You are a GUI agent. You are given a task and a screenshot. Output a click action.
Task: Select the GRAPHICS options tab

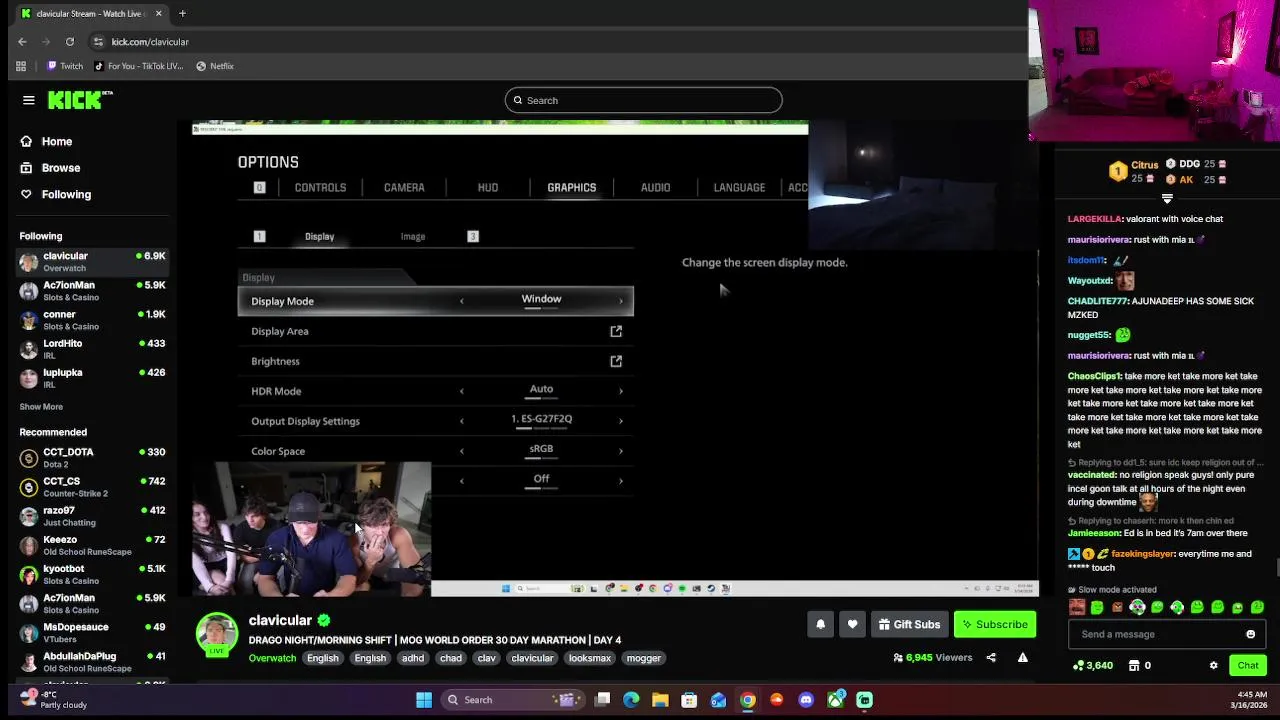tap(572, 187)
